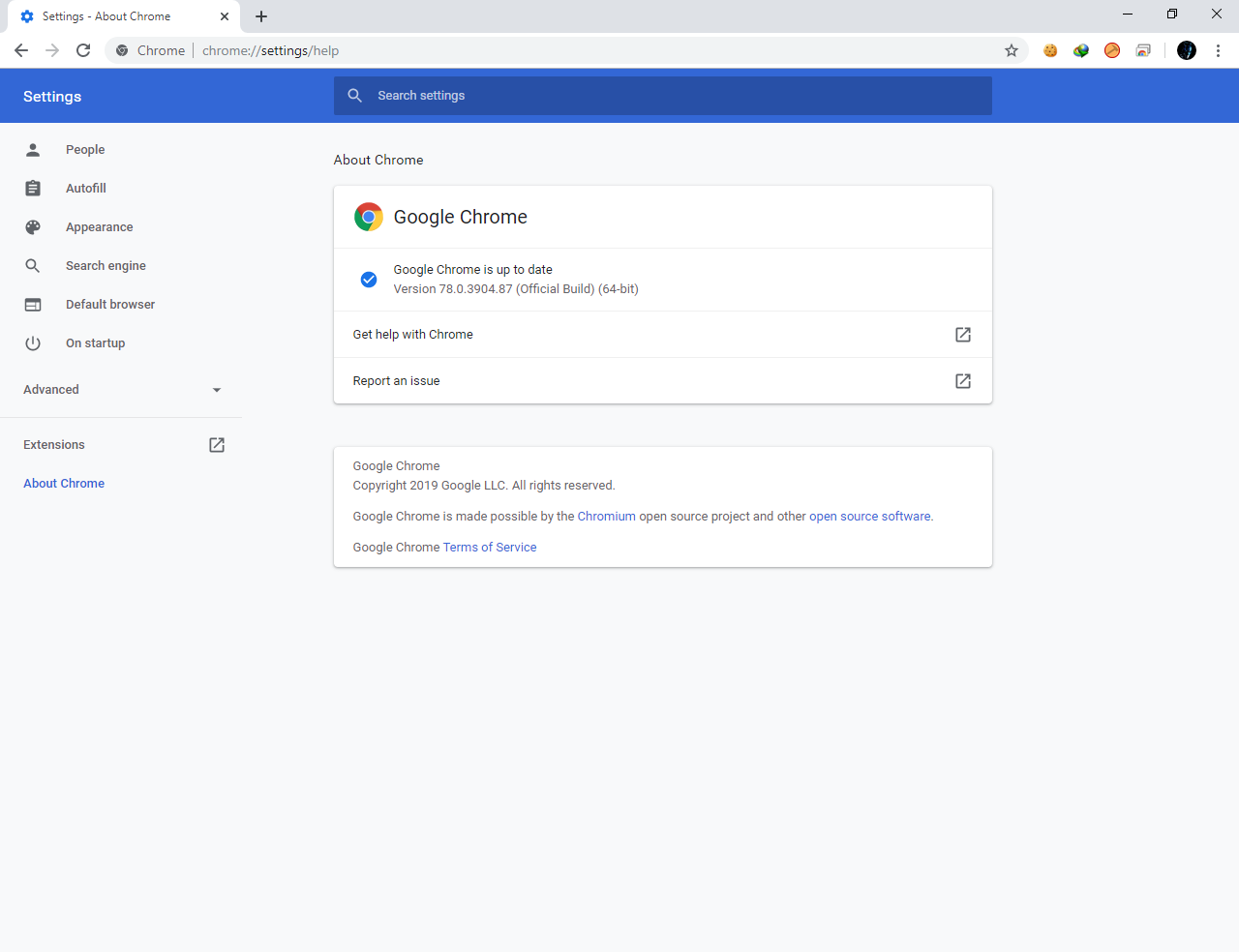Click the bookmark star icon in address bar

click(1012, 50)
